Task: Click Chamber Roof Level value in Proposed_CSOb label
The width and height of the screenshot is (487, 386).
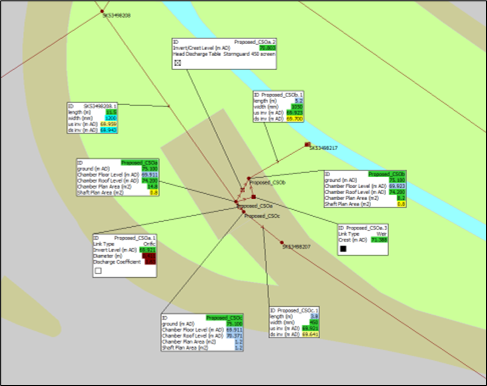Action: [397, 192]
